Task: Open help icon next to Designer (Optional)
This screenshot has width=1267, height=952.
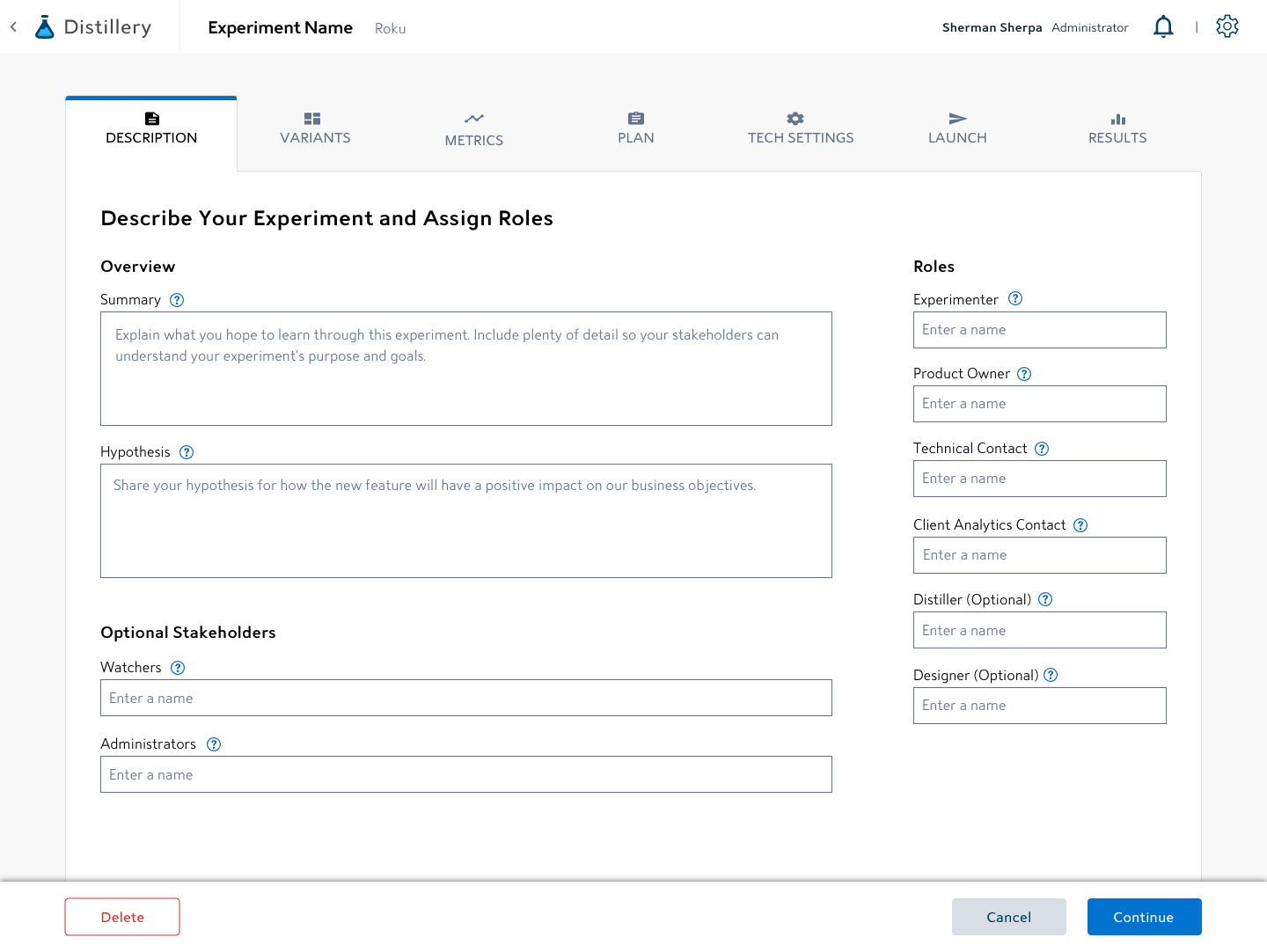Action: pyautogui.click(x=1051, y=675)
